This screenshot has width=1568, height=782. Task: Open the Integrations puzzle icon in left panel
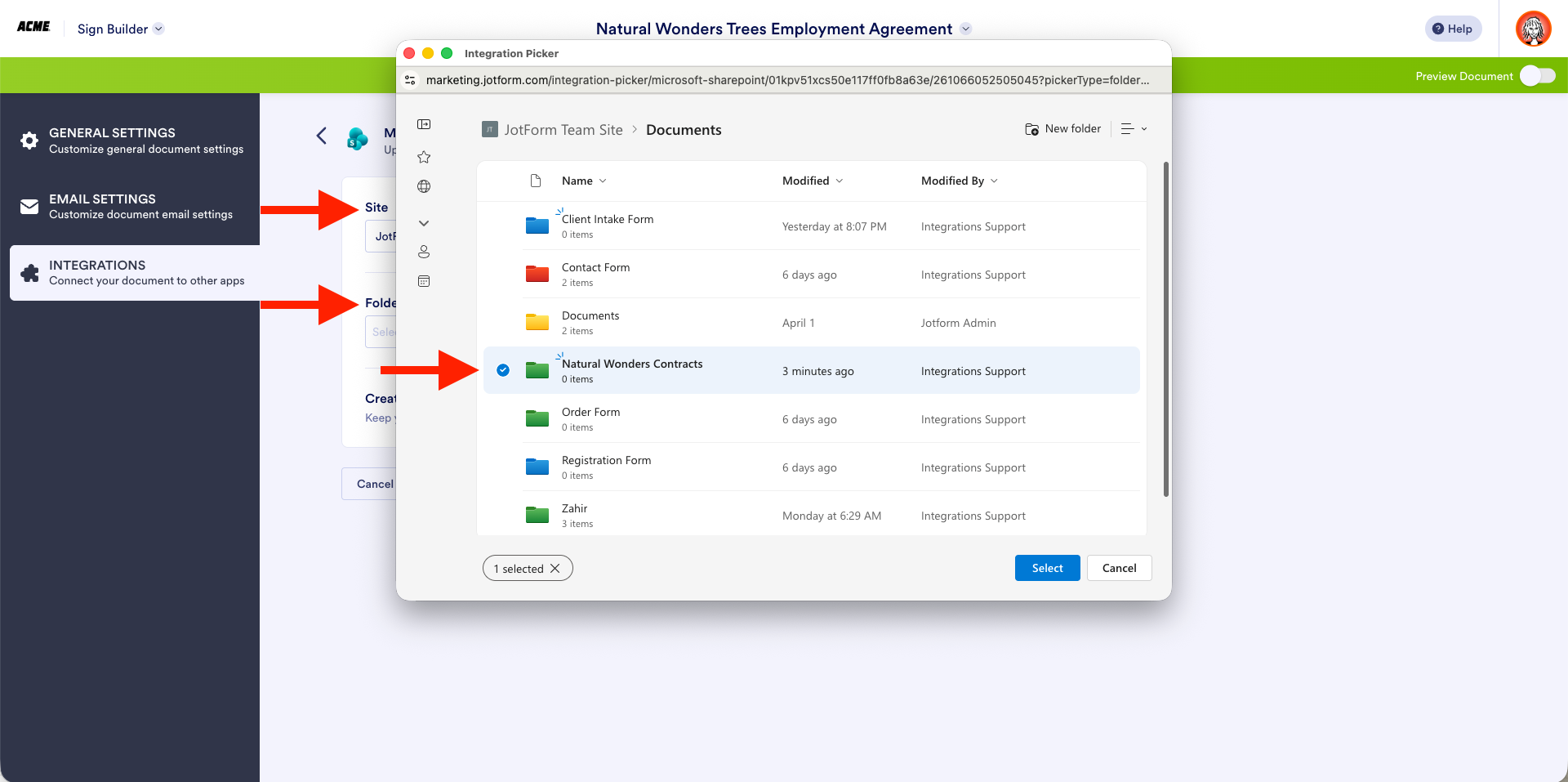point(29,273)
